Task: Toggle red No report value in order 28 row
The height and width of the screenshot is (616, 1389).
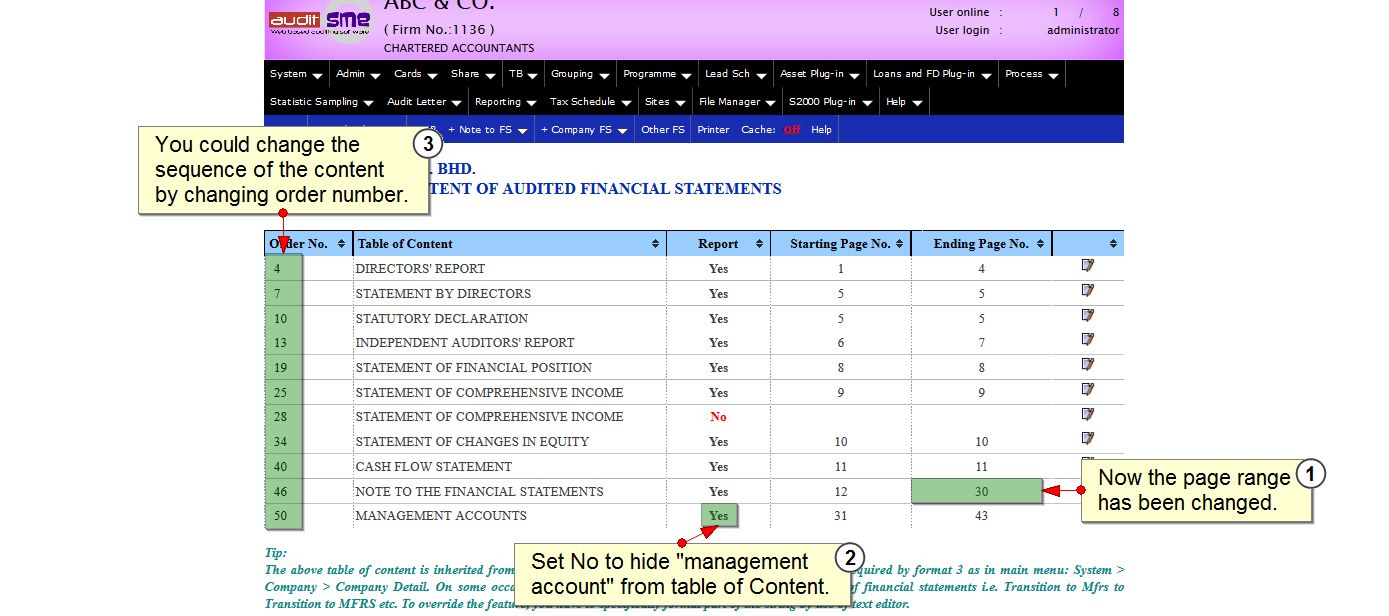Action: pyautogui.click(x=718, y=417)
